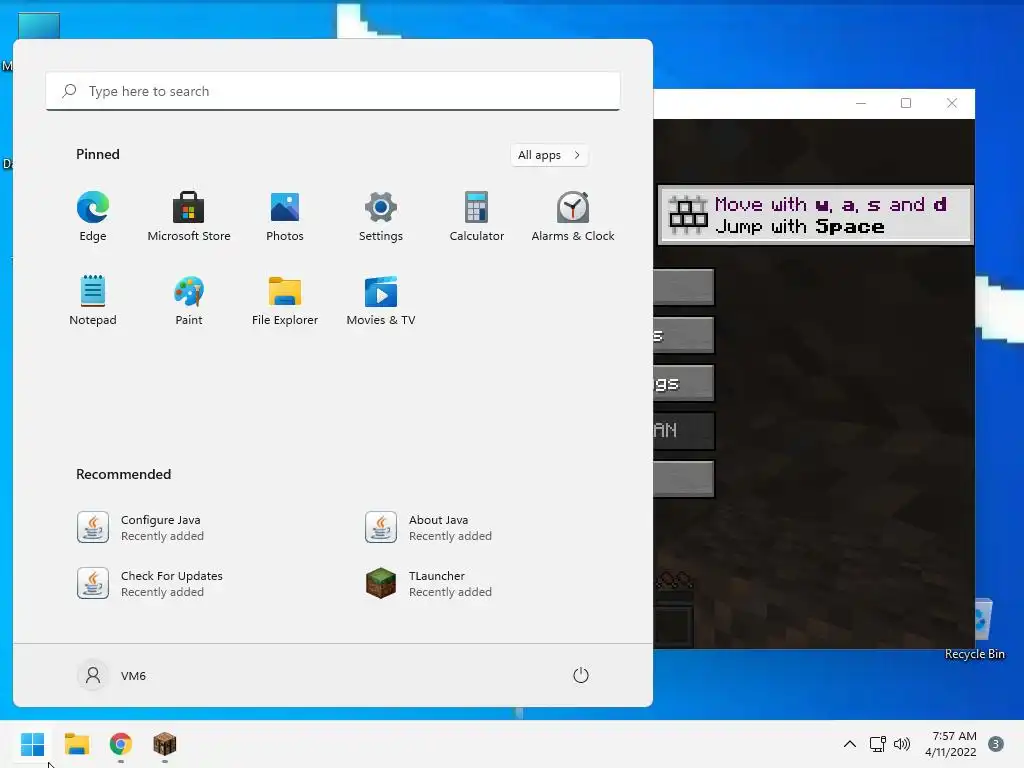Open File Explorer pinned app
1024x768 pixels.
tap(285, 300)
